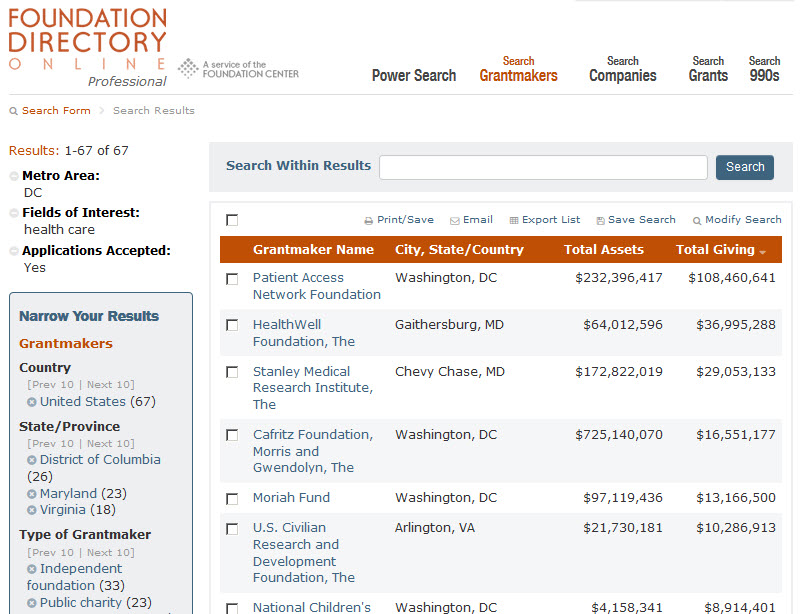Click the Print/Save icon
The height and width of the screenshot is (614, 806).
372,219
